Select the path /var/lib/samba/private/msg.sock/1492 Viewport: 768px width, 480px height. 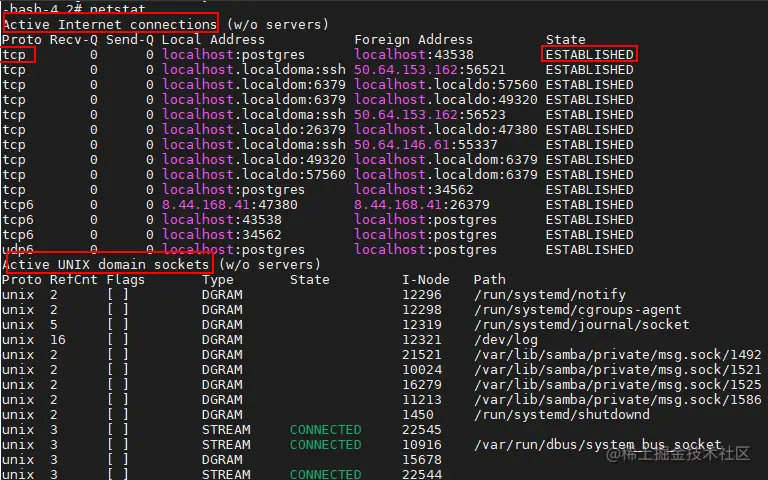[x=618, y=355]
